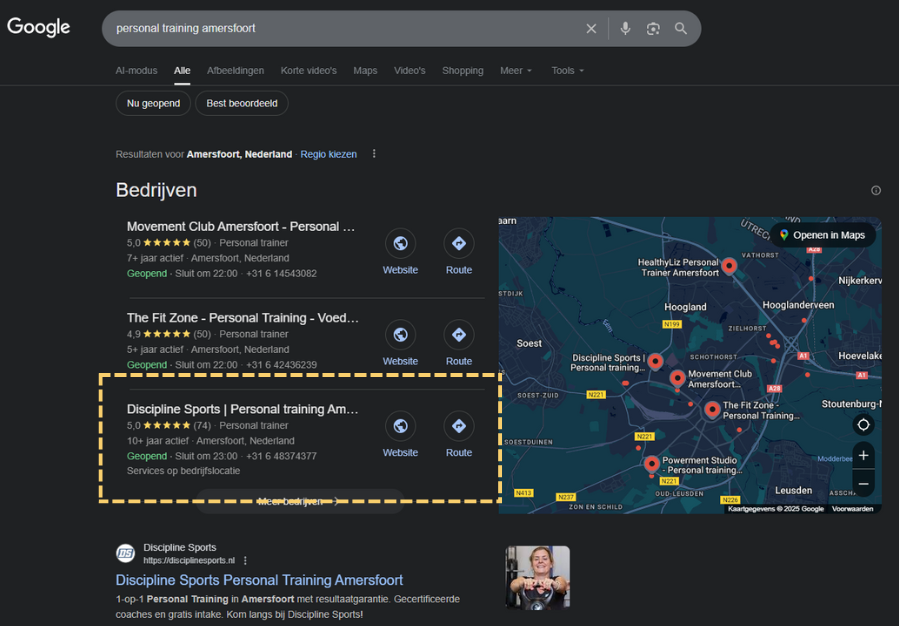The width and height of the screenshot is (900, 626).
Task: Click the HealthyLiz Personal Trainer map pin
Action: coord(729,266)
